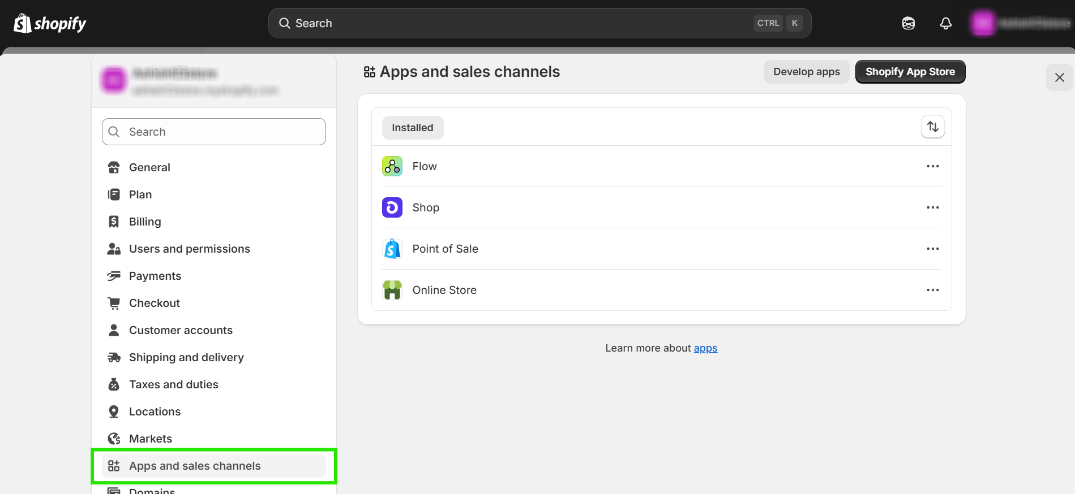Open the notifications bell
Image resolution: width=1075 pixels, height=494 pixels.
pos(945,23)
